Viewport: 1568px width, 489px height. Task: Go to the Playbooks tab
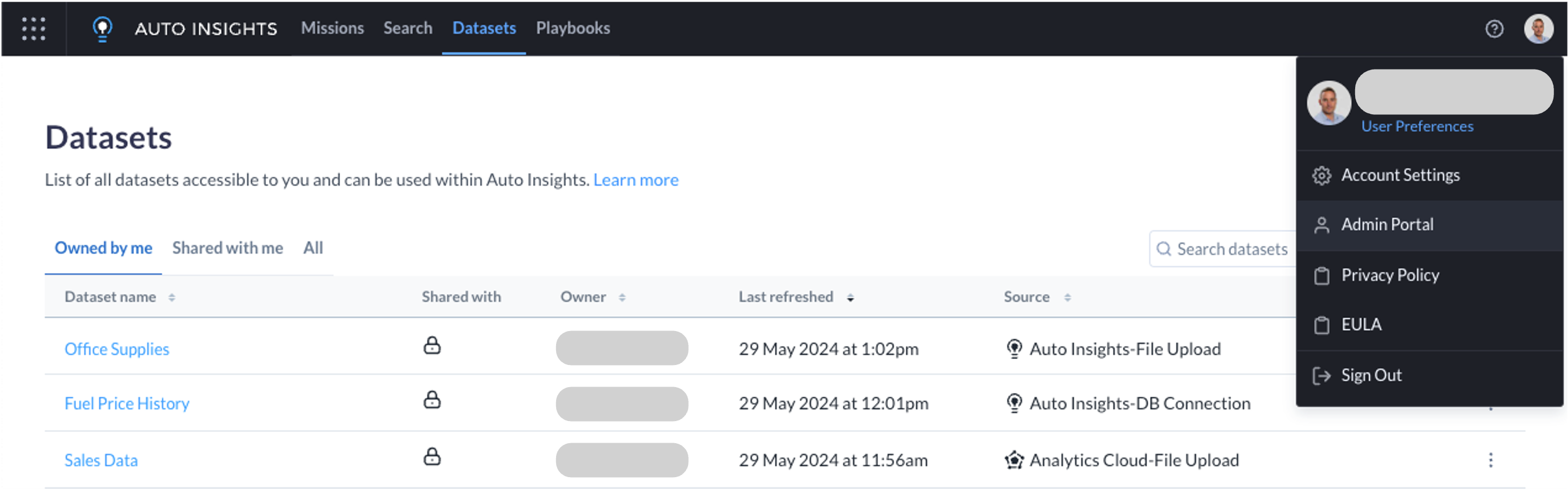(x=573, y=28)
